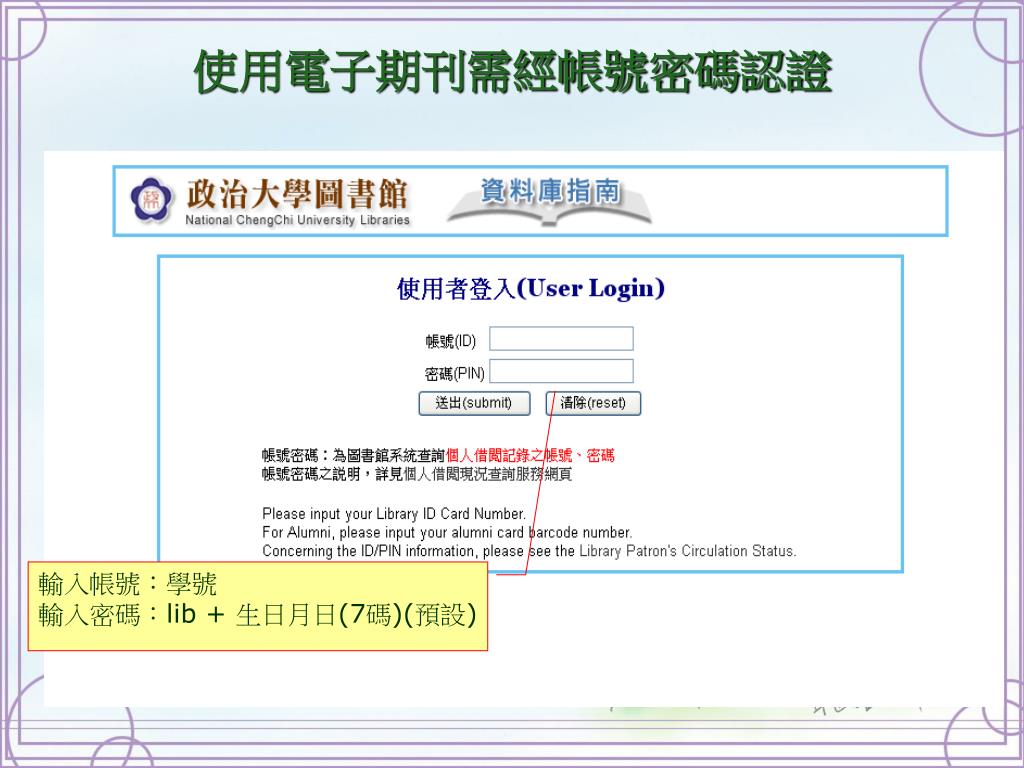Focus the 密碼(PIN) input field

click(562, 371)
